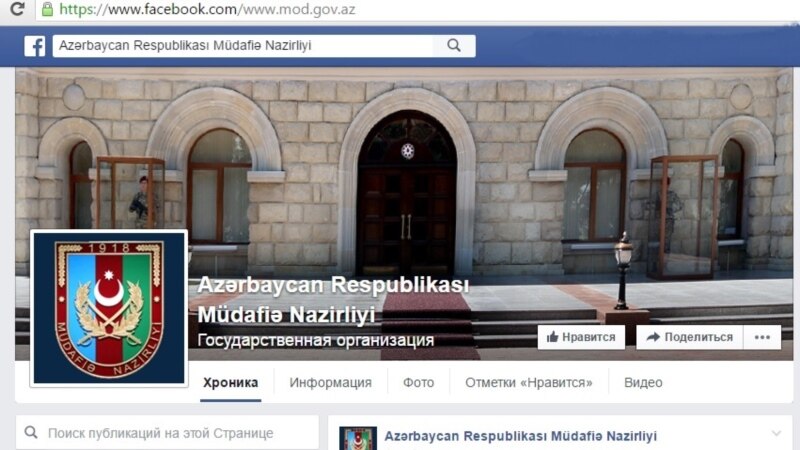Click the share arrow icon on Поделиться
Image resolution: width=800 pixels, height=450 pixels.
pos(653,337)
